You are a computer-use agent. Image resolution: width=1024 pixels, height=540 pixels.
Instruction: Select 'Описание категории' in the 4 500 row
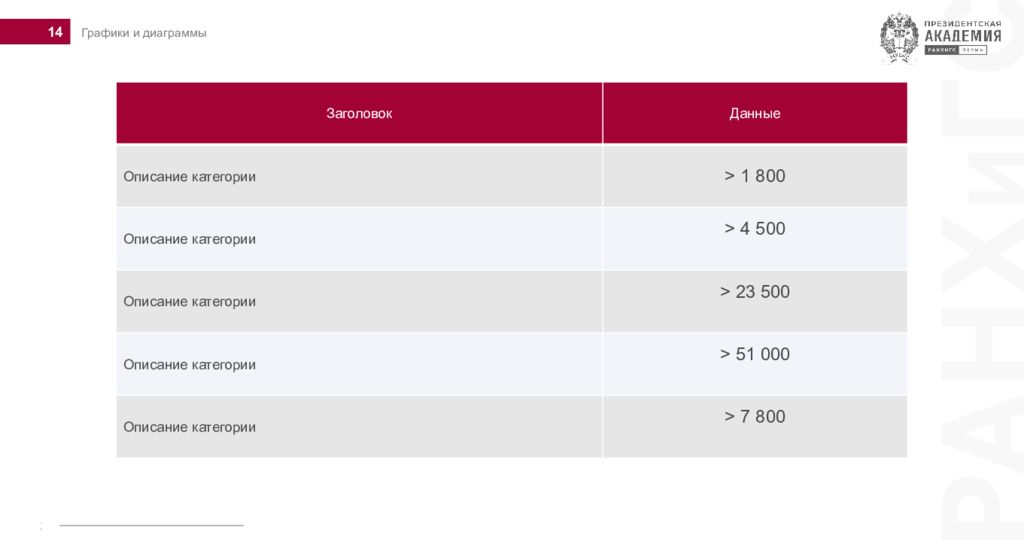coord(189,239)
